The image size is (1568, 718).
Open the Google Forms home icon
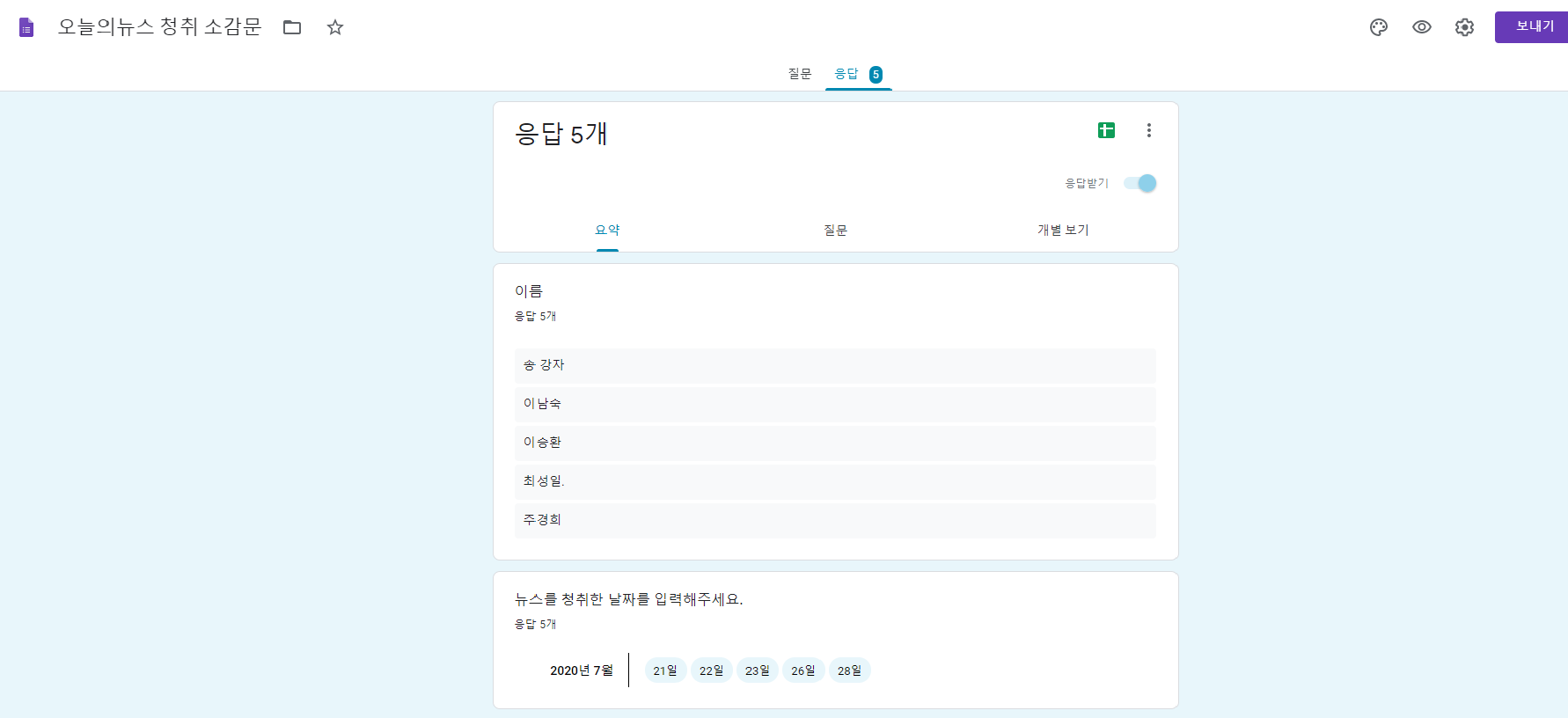point(26,27)
